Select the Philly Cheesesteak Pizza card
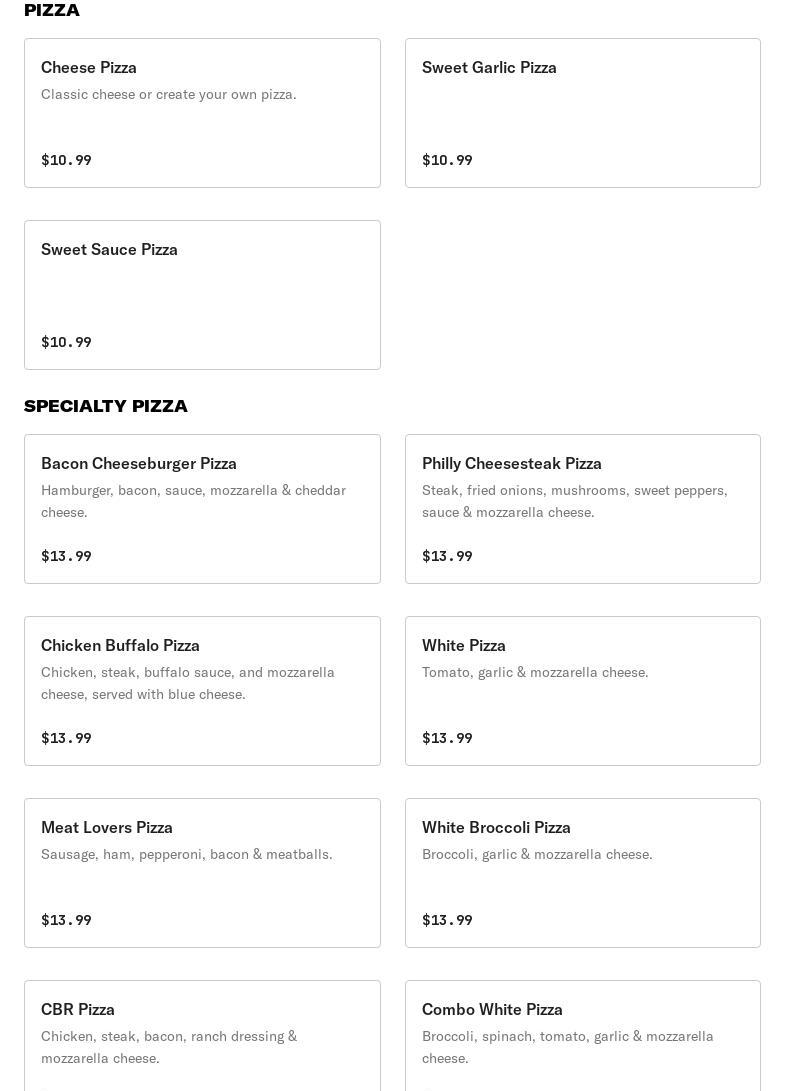This screenshot has width=785, height=1091. click(582, 508)
